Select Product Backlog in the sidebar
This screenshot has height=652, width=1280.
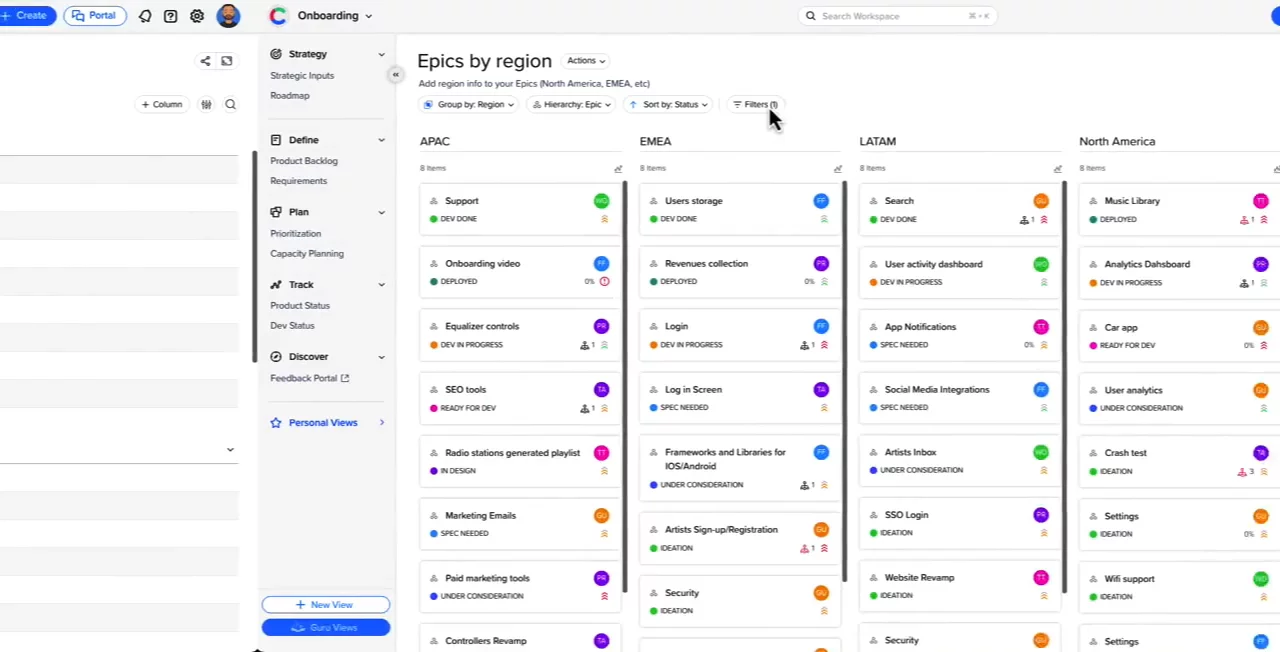[x=304, y=161]
